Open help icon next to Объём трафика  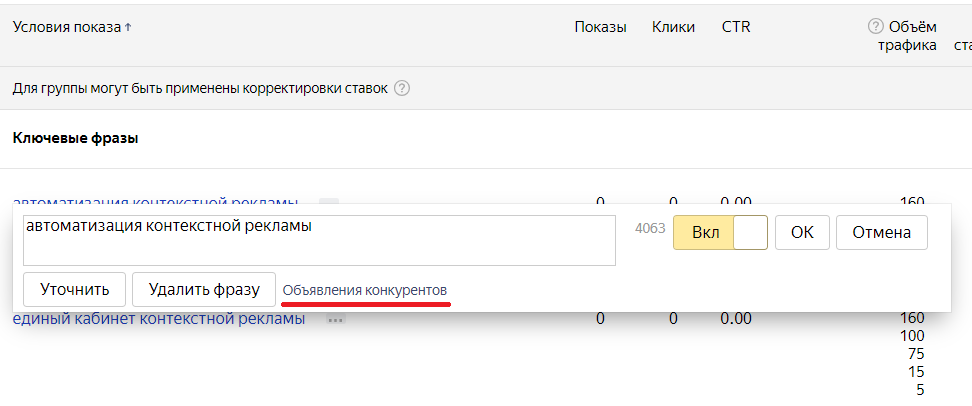(x=876, y=27)
